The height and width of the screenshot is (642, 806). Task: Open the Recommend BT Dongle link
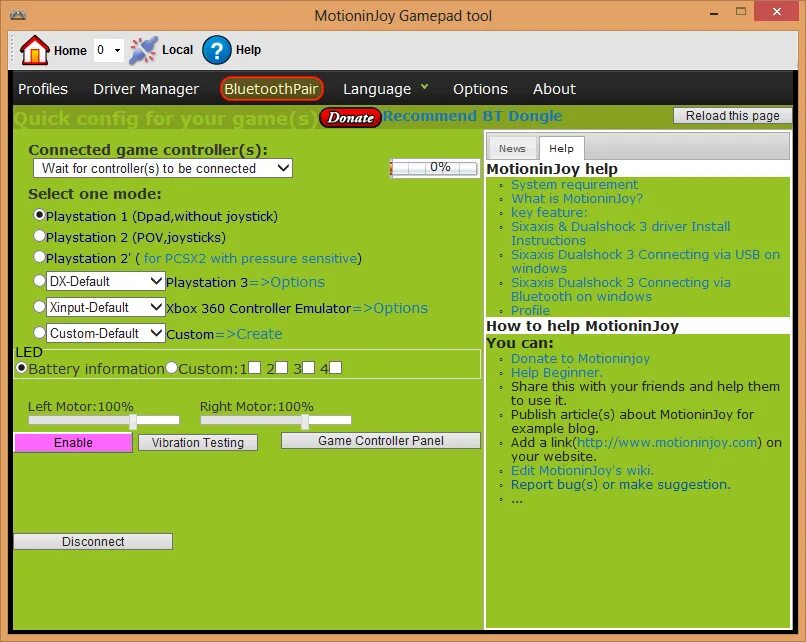(472, 116)
